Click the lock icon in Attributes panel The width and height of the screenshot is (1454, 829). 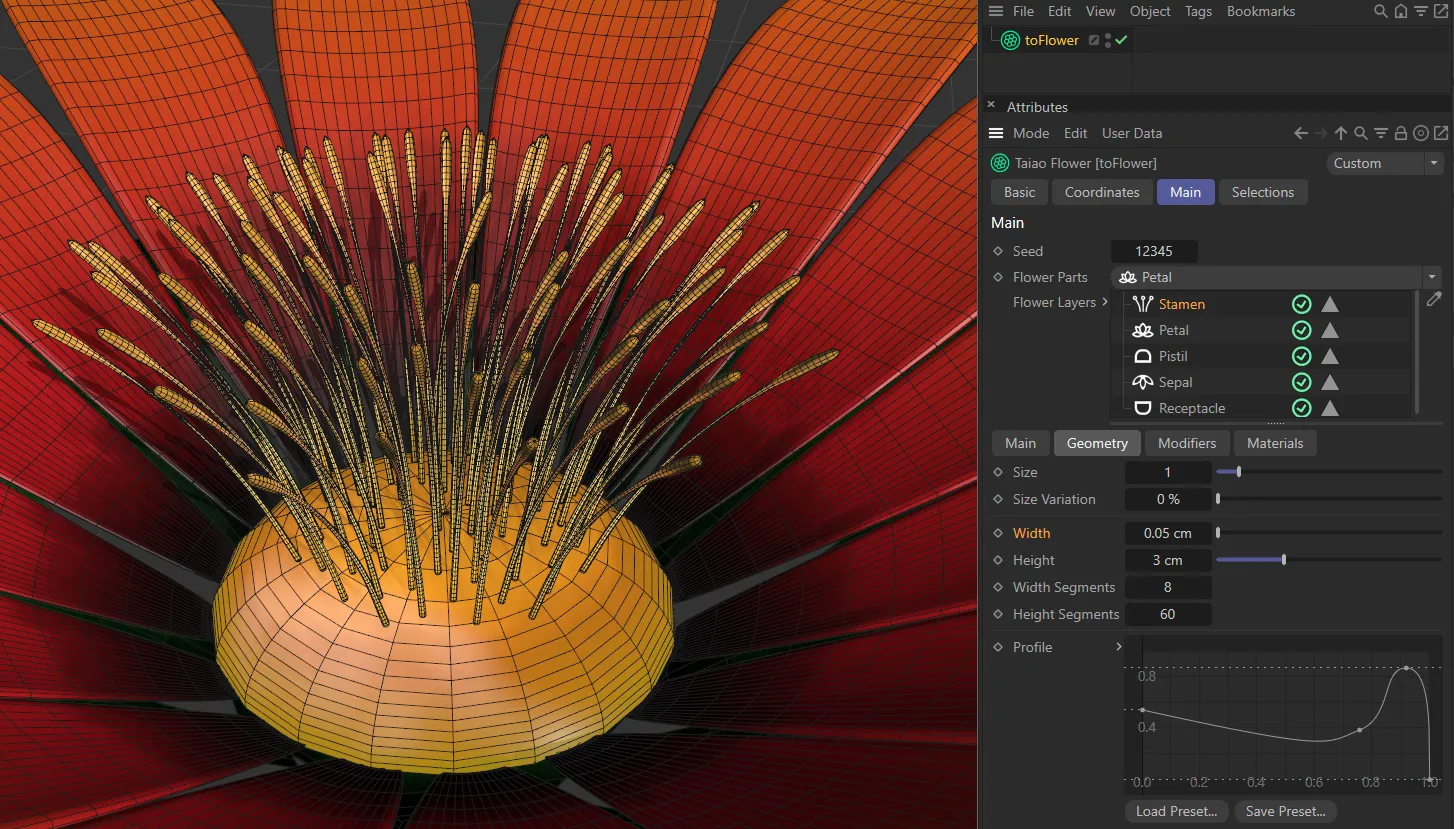1400,132
